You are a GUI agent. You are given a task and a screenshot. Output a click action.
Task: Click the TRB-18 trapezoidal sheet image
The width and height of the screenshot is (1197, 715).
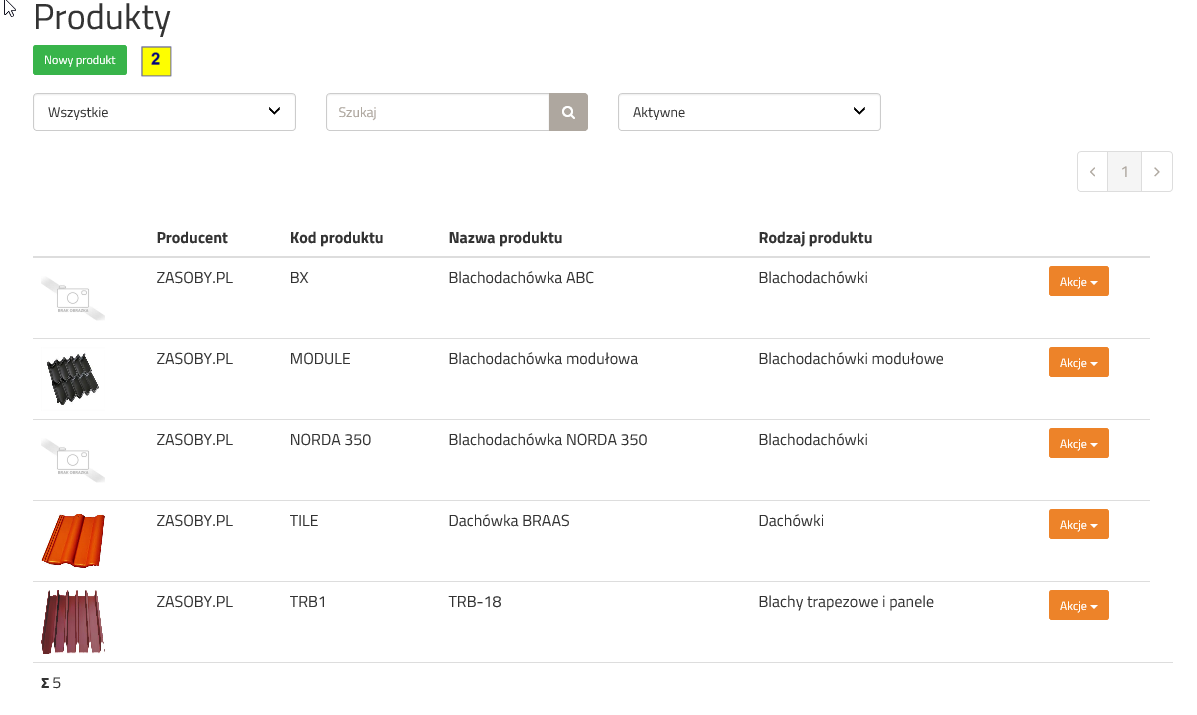[73, 621]
